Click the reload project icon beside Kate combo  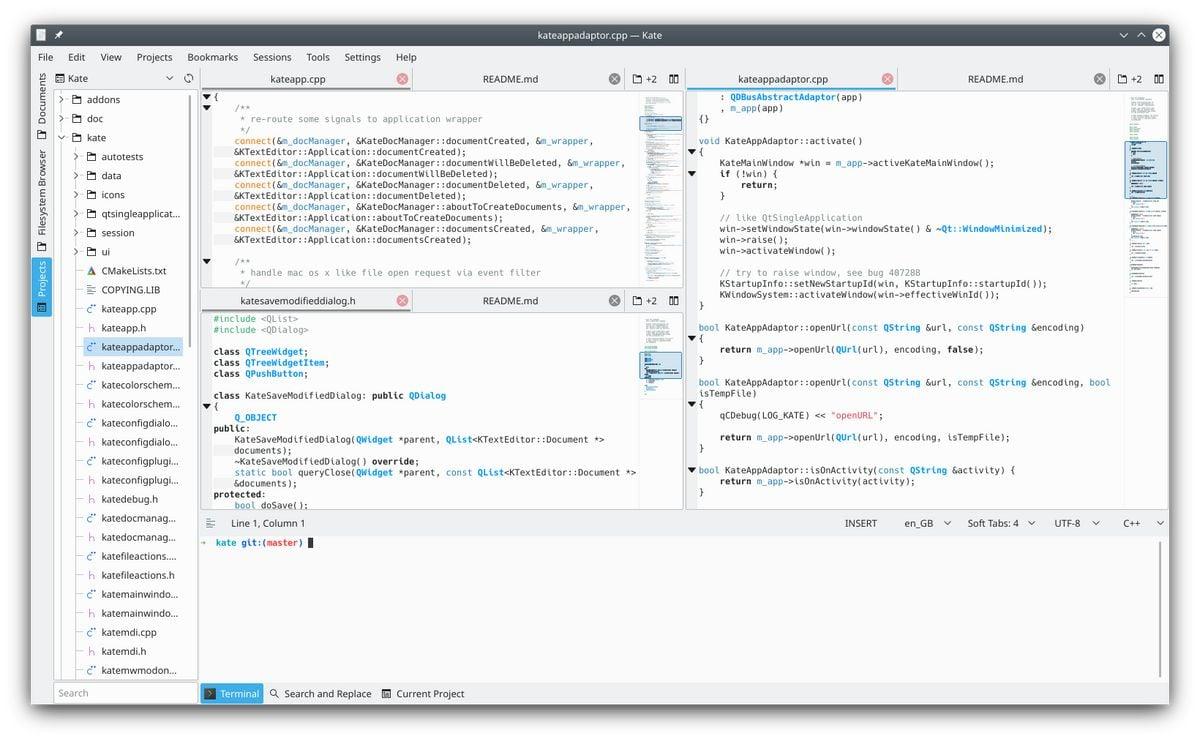click(188, 78)
